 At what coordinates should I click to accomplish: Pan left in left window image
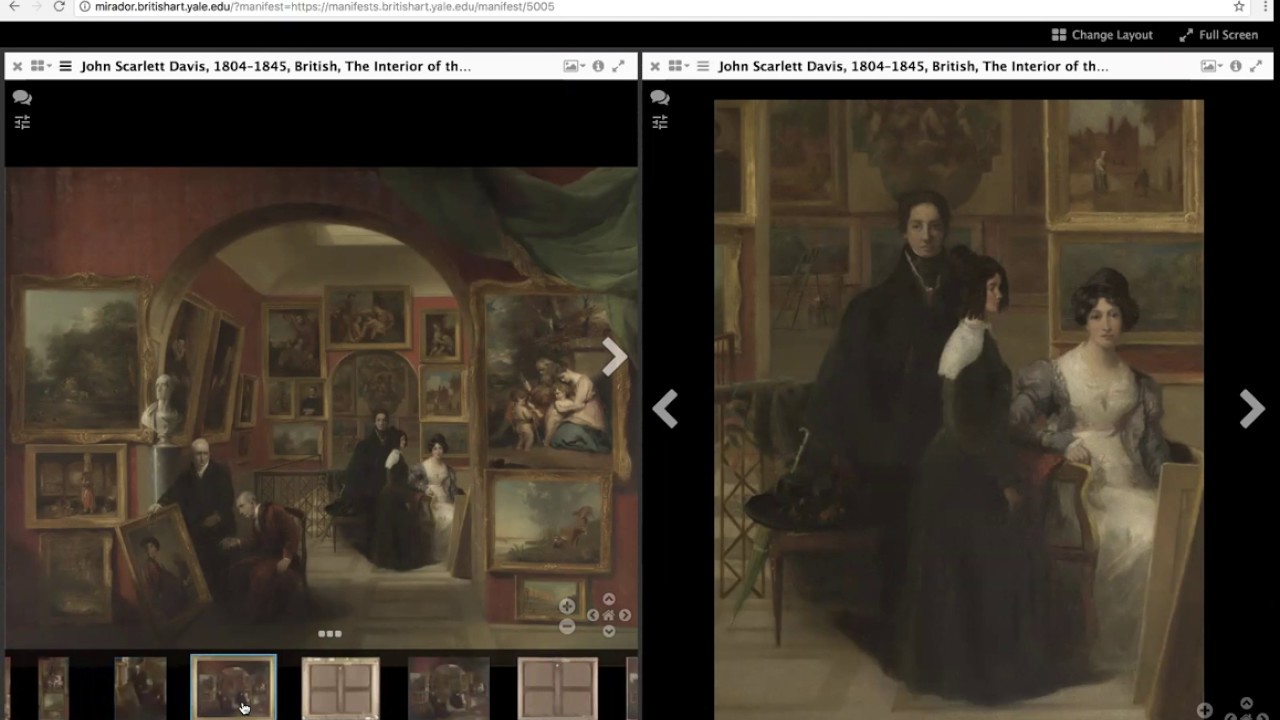[592, 615]
